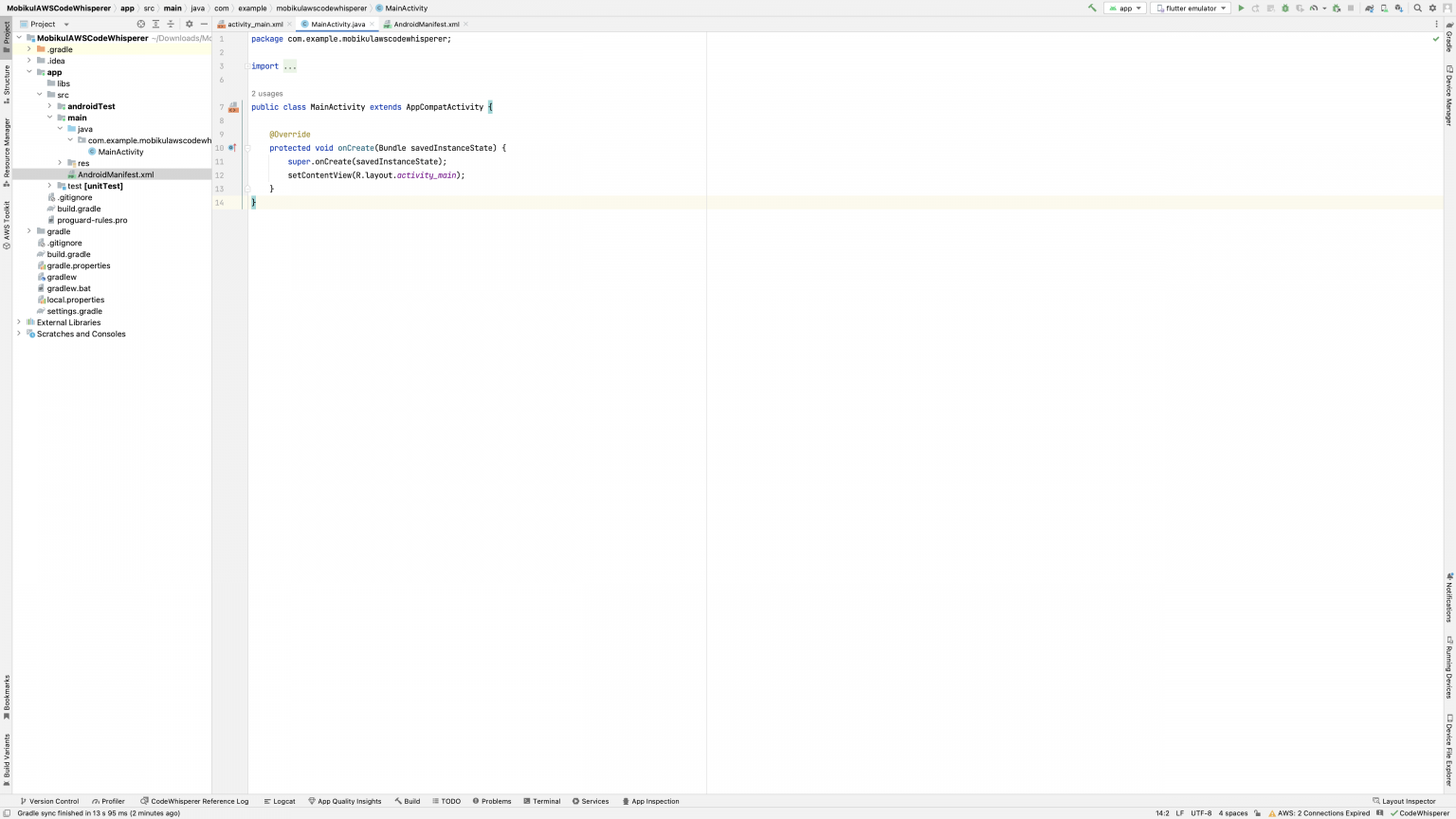The width and height of the screenshot is (1456, 819).
Task: Open the Logcat tool window
Action: (x=280, y=801)
